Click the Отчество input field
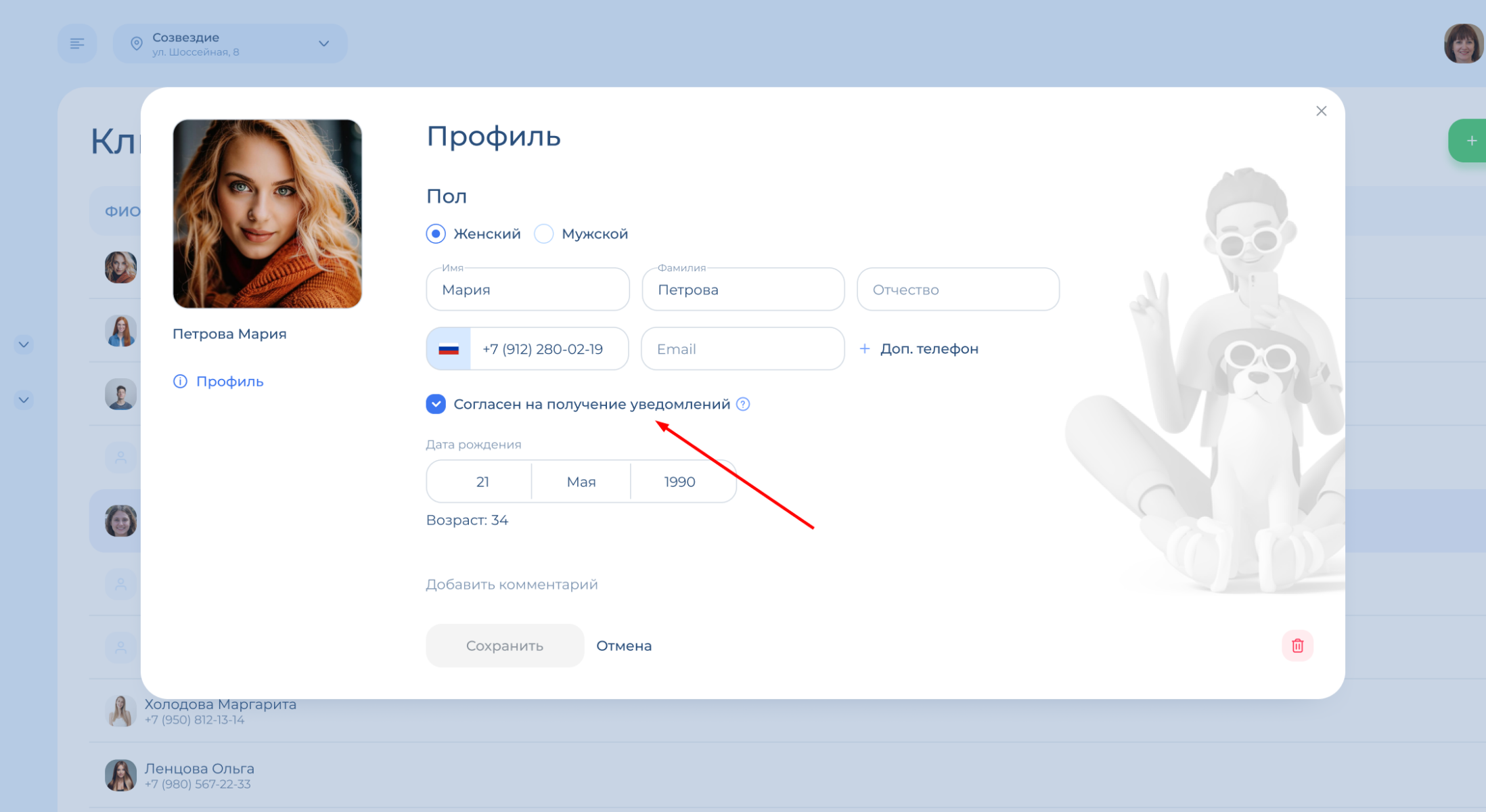This screenshot has width=1486, height=812. 958,290
